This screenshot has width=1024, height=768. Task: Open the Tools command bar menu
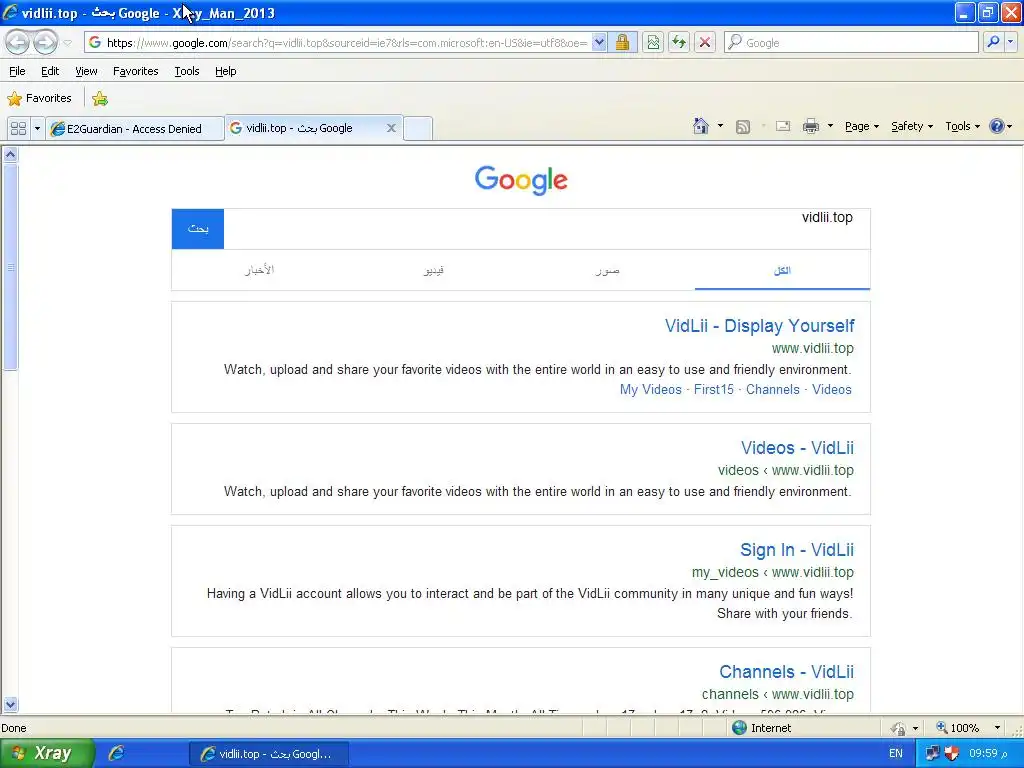(963, 126)
